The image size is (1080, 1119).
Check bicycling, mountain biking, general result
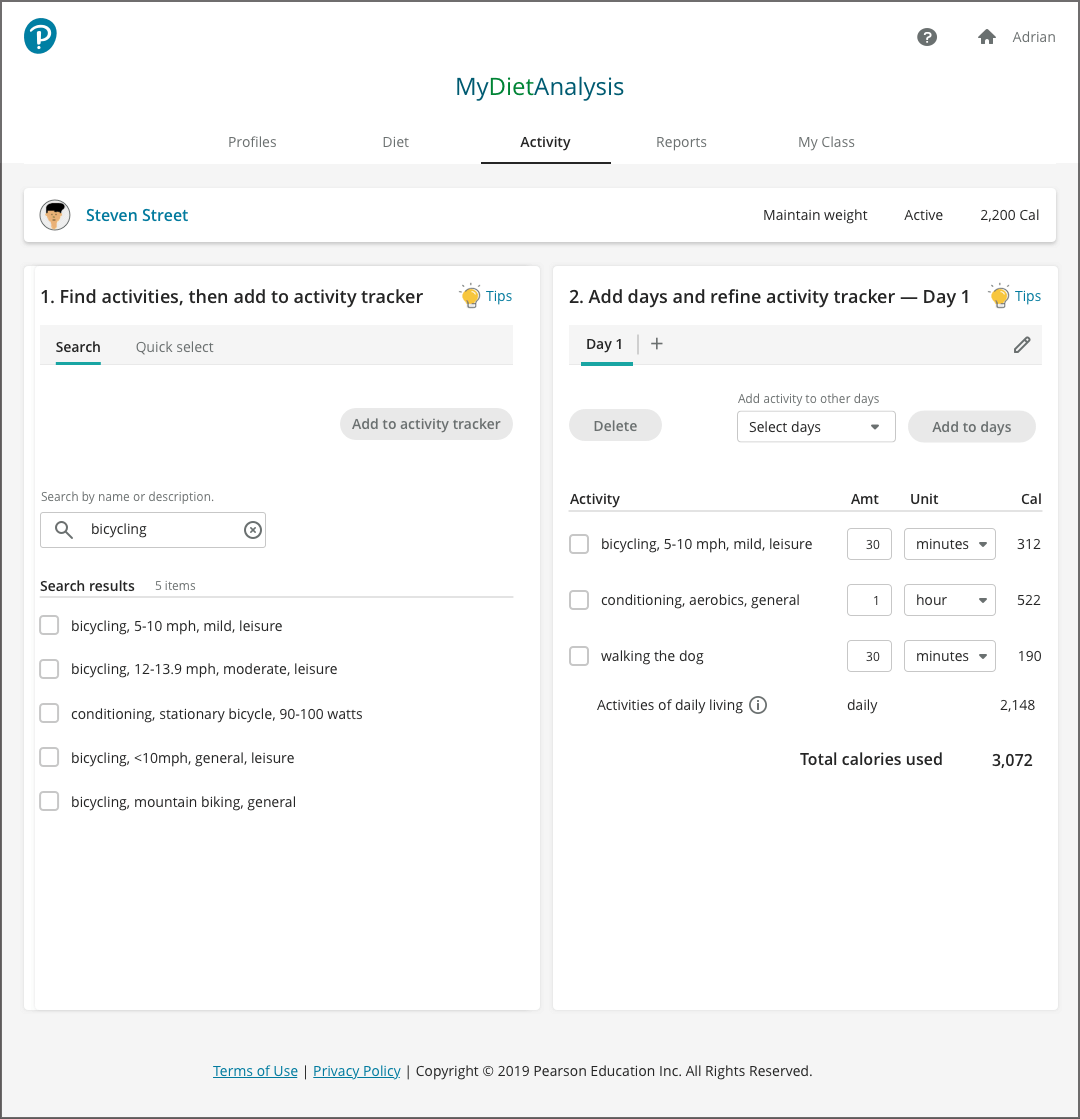tap(49, 801)
